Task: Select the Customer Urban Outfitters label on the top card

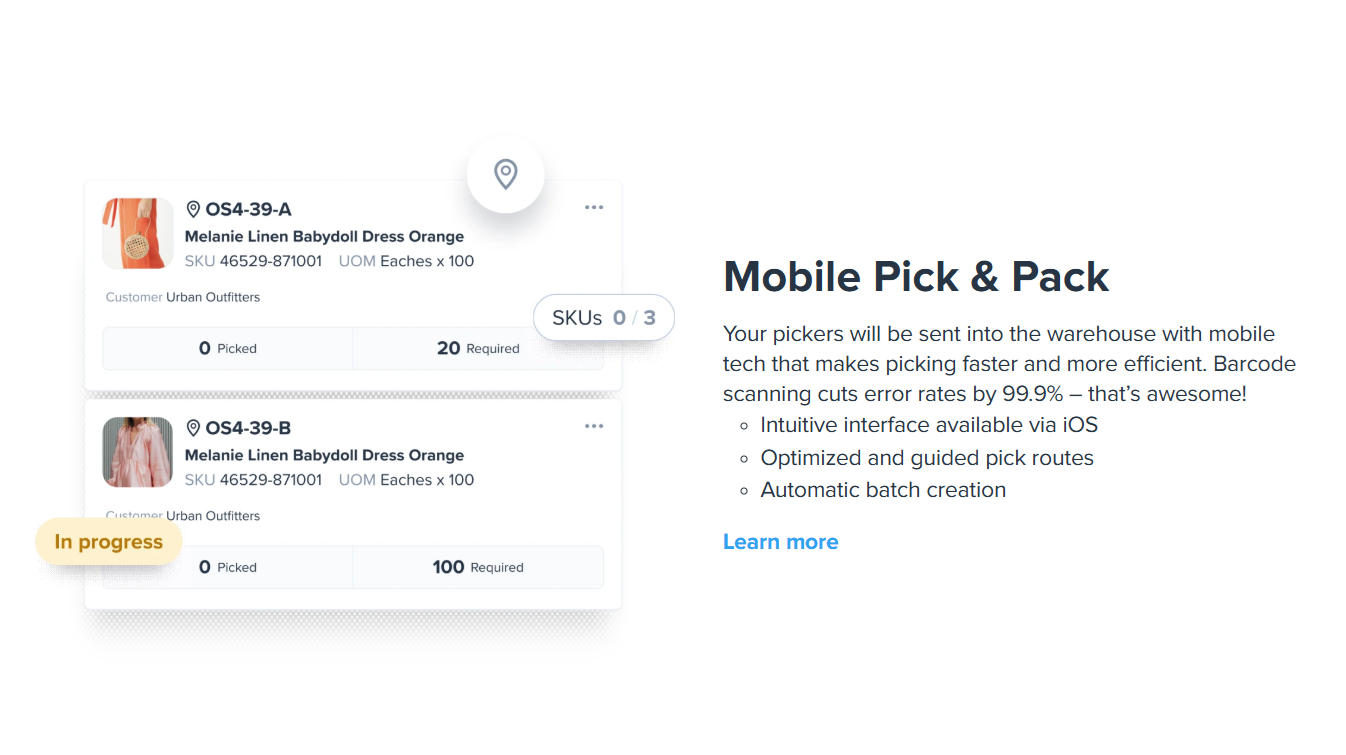Action: pos(183,297)
